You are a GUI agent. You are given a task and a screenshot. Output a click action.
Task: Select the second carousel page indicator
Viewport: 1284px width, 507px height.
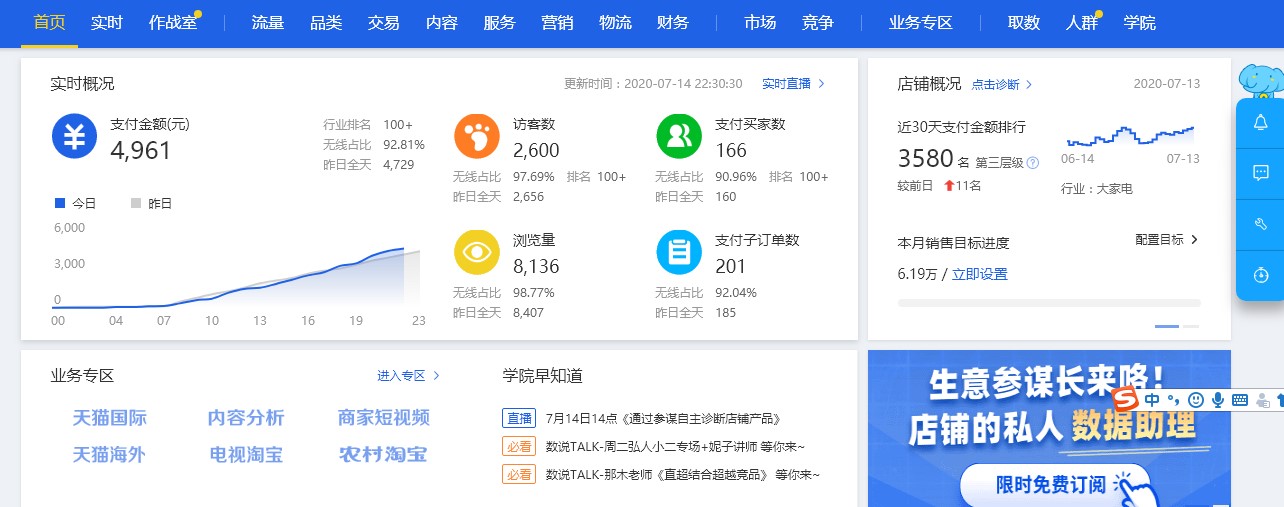point(1191,326)
